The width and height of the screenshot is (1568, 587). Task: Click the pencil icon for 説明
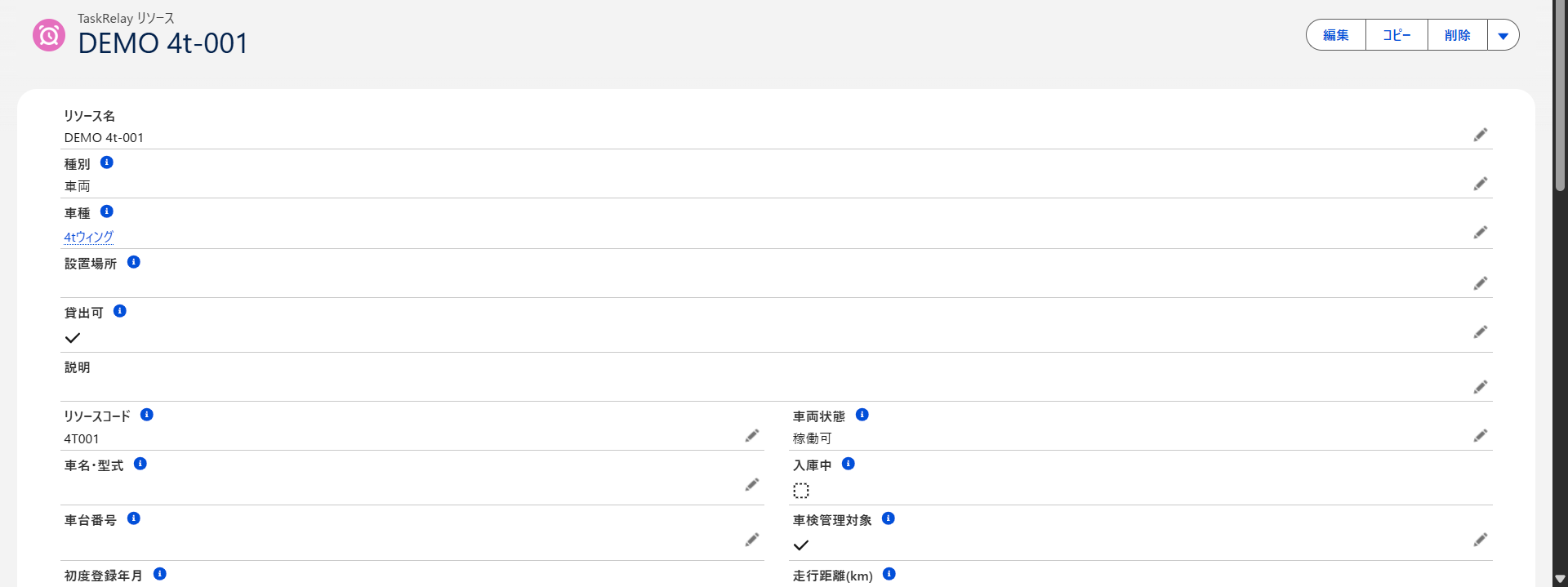(1480, 387)
